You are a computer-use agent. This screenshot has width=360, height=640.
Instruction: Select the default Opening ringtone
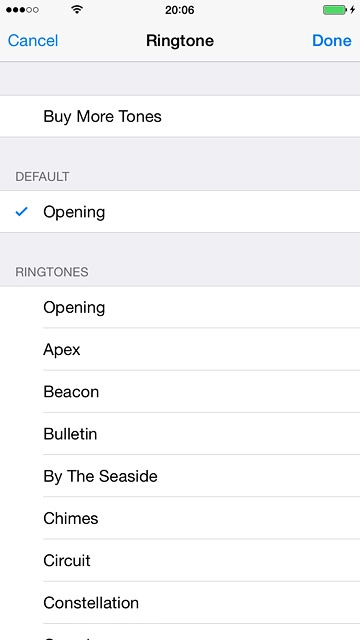180,212
